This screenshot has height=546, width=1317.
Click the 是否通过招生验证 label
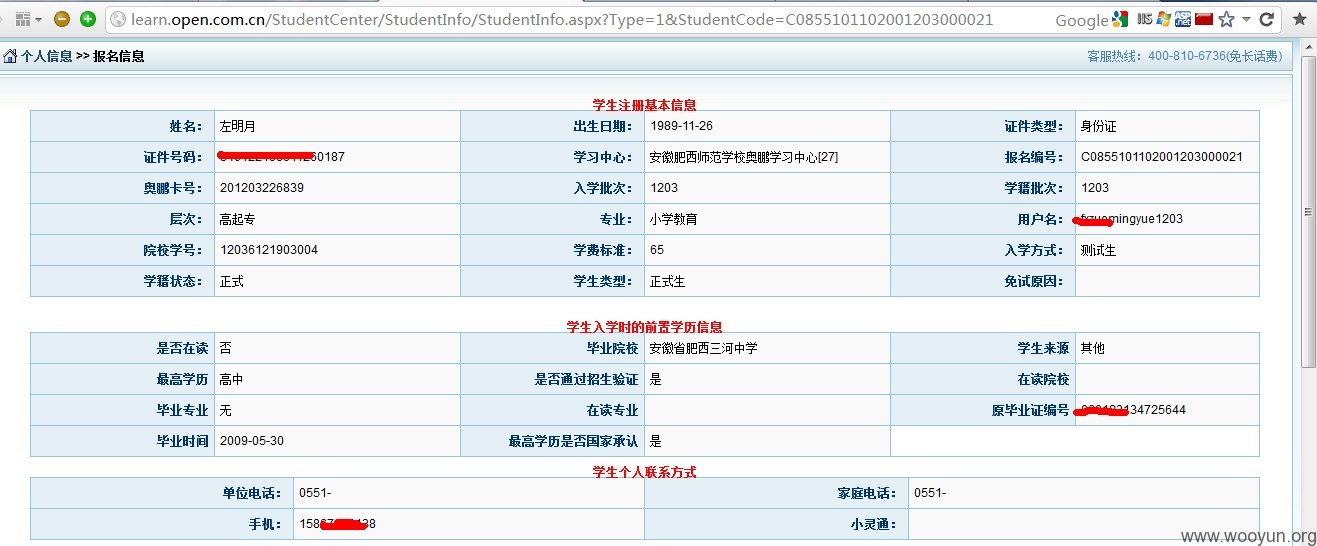[x=586, y=379]
